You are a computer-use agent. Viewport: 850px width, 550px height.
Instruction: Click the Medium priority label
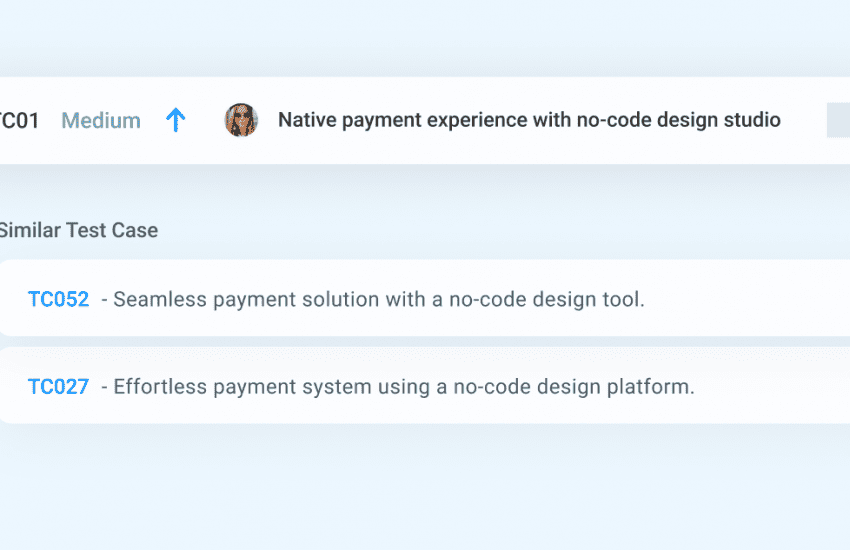(101, 121)
